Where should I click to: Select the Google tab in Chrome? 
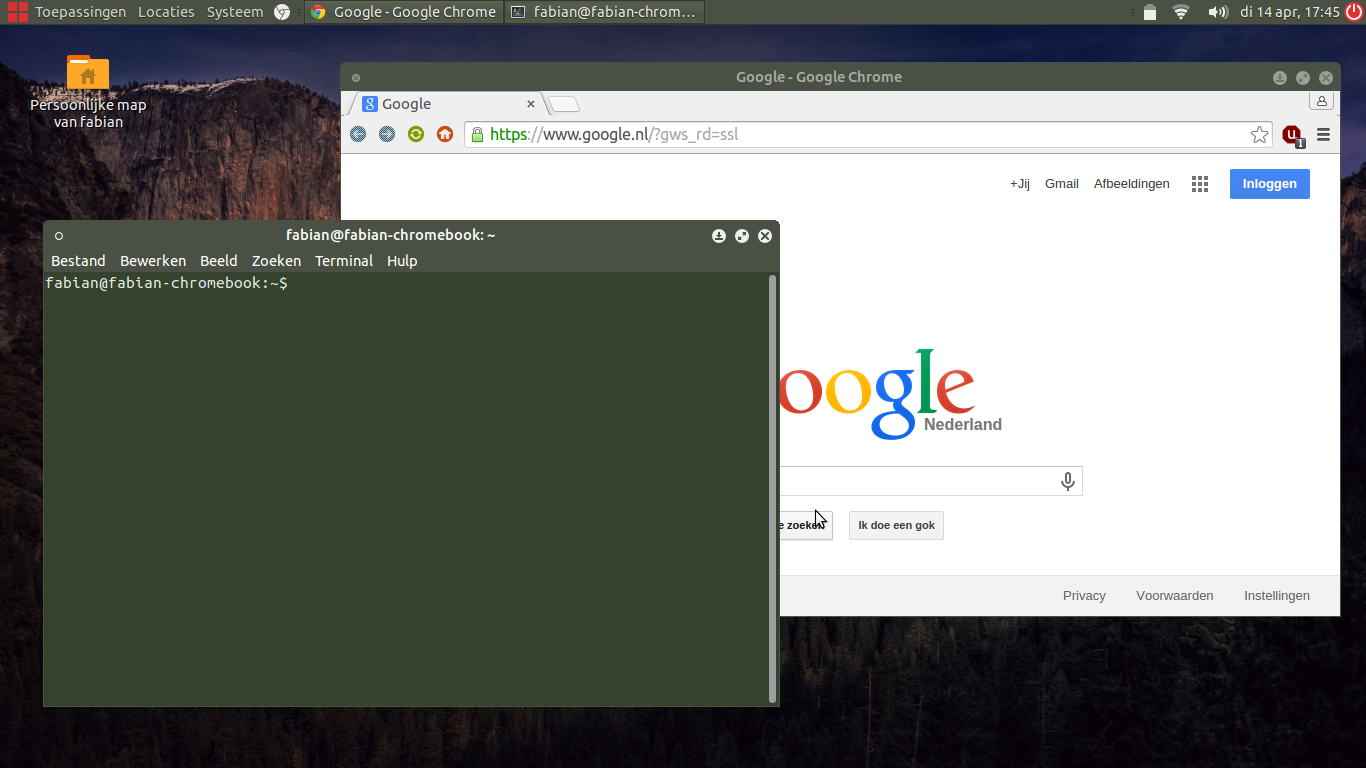point(449,104)
